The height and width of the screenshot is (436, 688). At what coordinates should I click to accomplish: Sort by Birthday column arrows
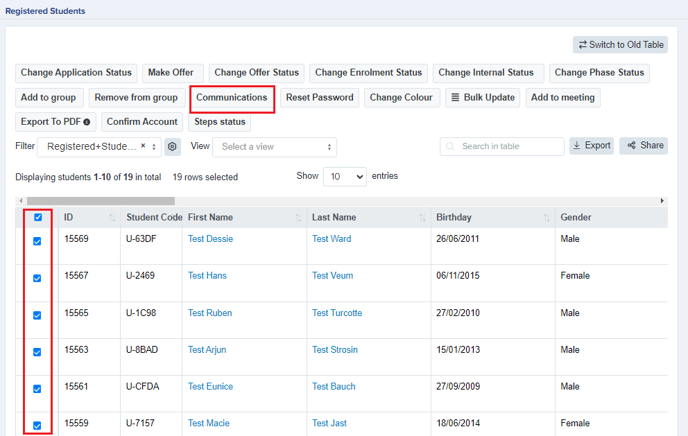547,218
